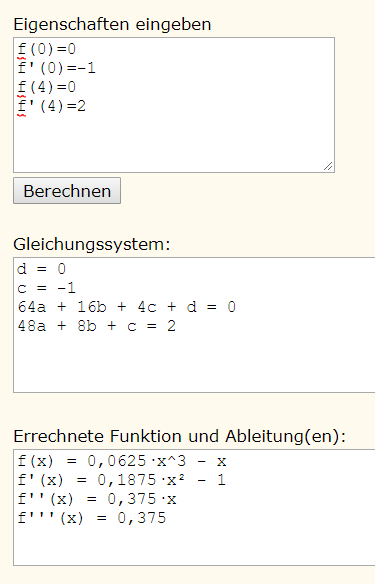
Task: Click equation 64a + 16b + 4c + d = 0
Action: 127,307
